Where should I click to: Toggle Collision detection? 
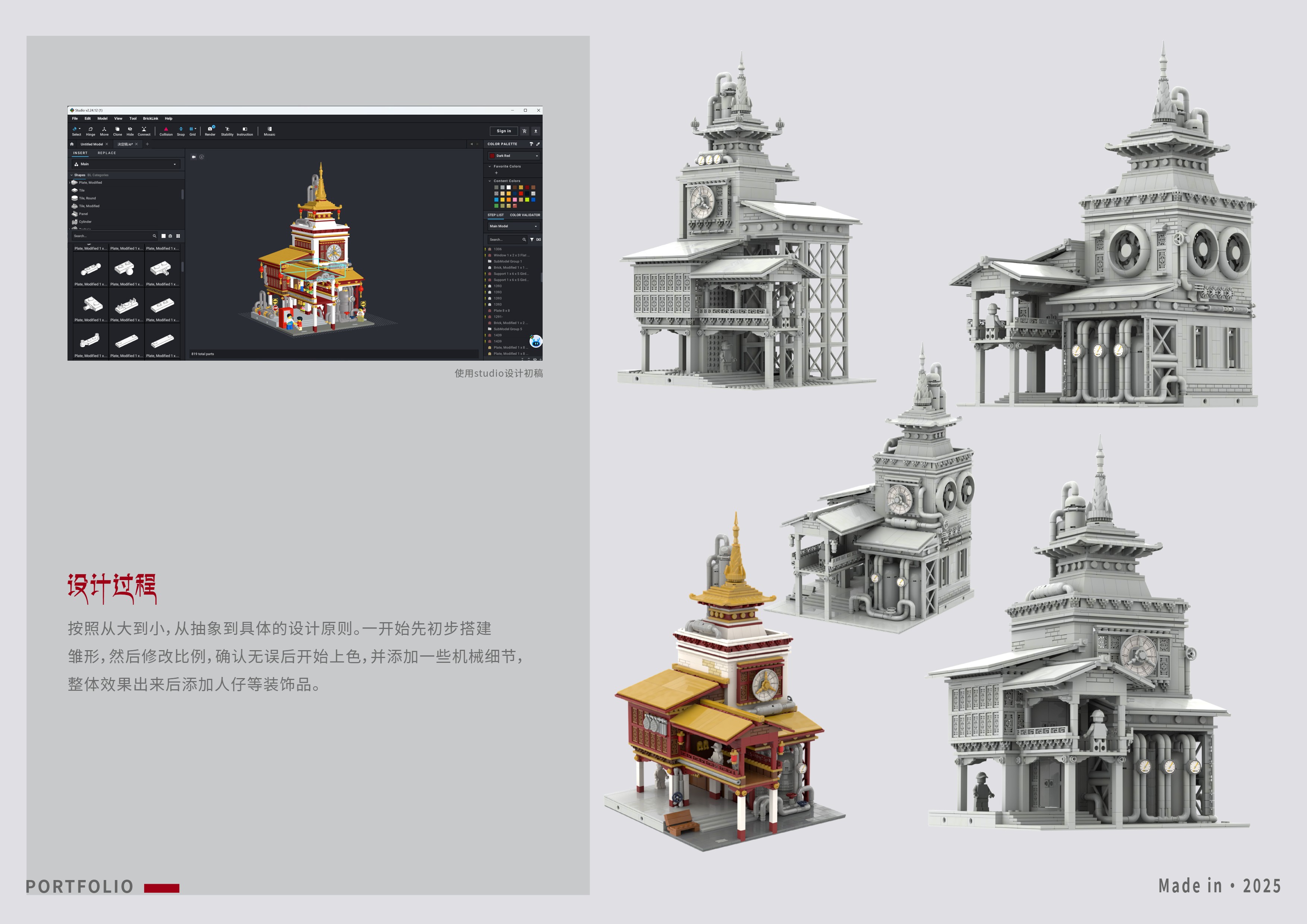[166, 130]
